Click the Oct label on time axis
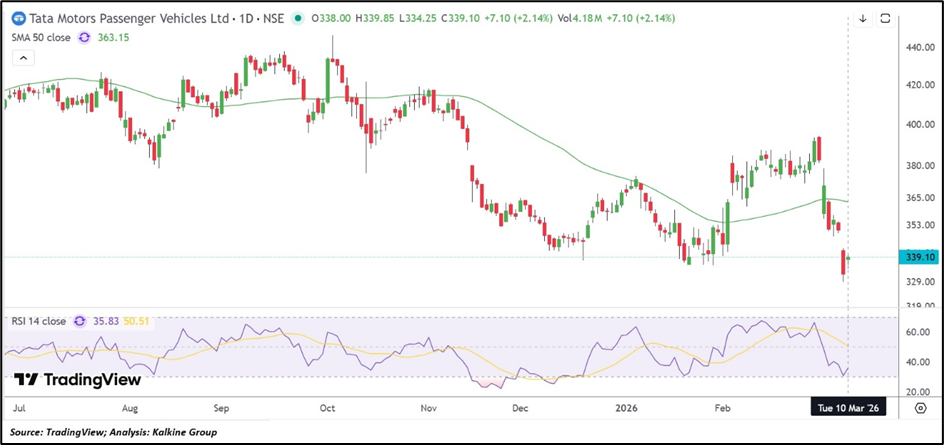944x445 pixels. [326, 409]
